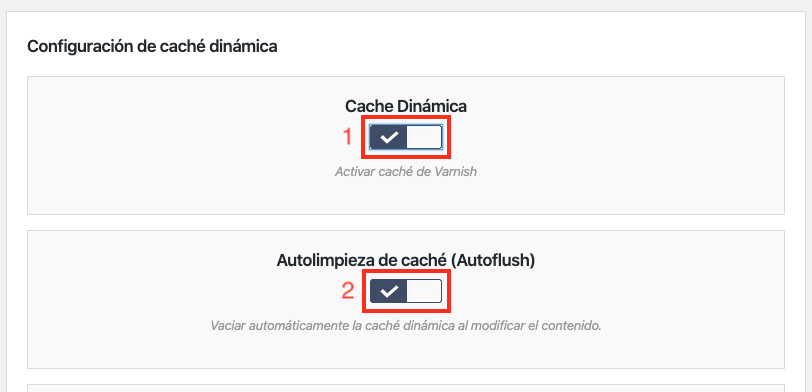This screenshot has width=812, height=392.
Task: Disable the Autolimpieza de caché (Autoflush) switch
Action: pyautogui.click(x=405, y=292)
